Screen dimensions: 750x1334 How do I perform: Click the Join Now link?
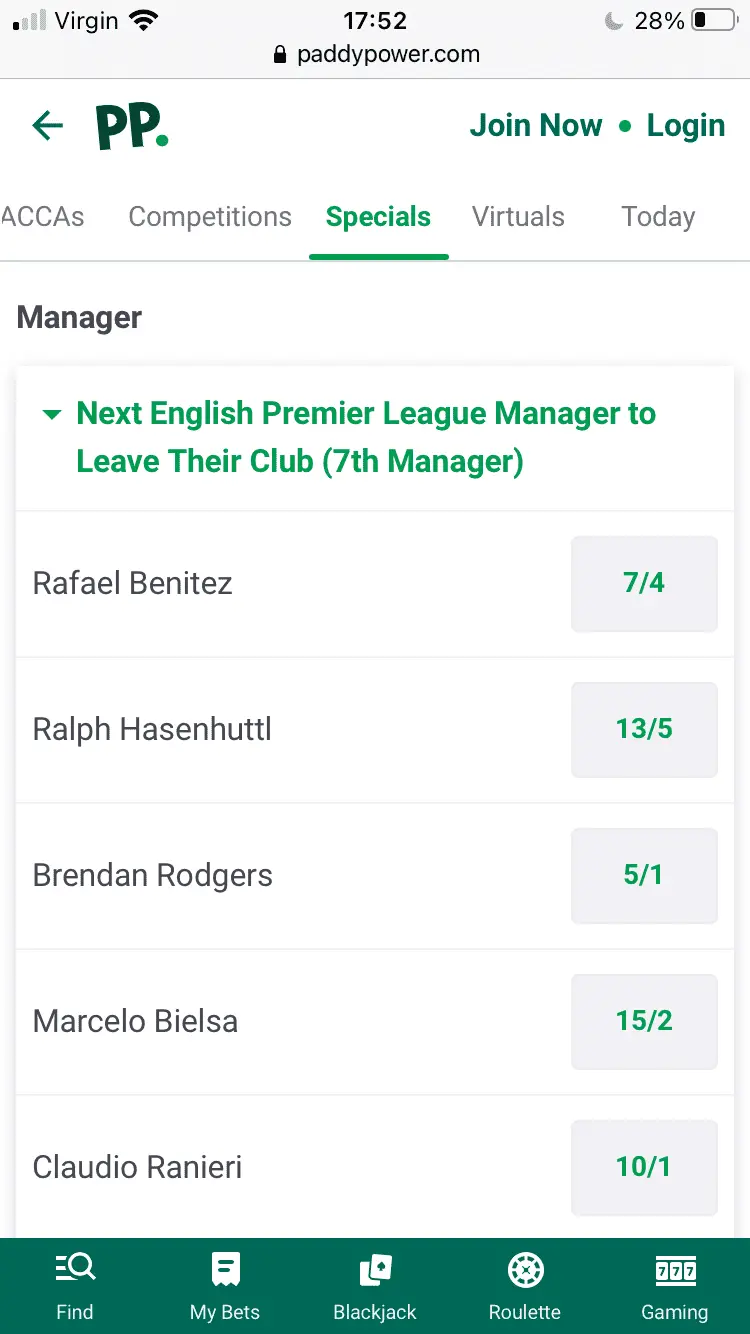(536, 126)
